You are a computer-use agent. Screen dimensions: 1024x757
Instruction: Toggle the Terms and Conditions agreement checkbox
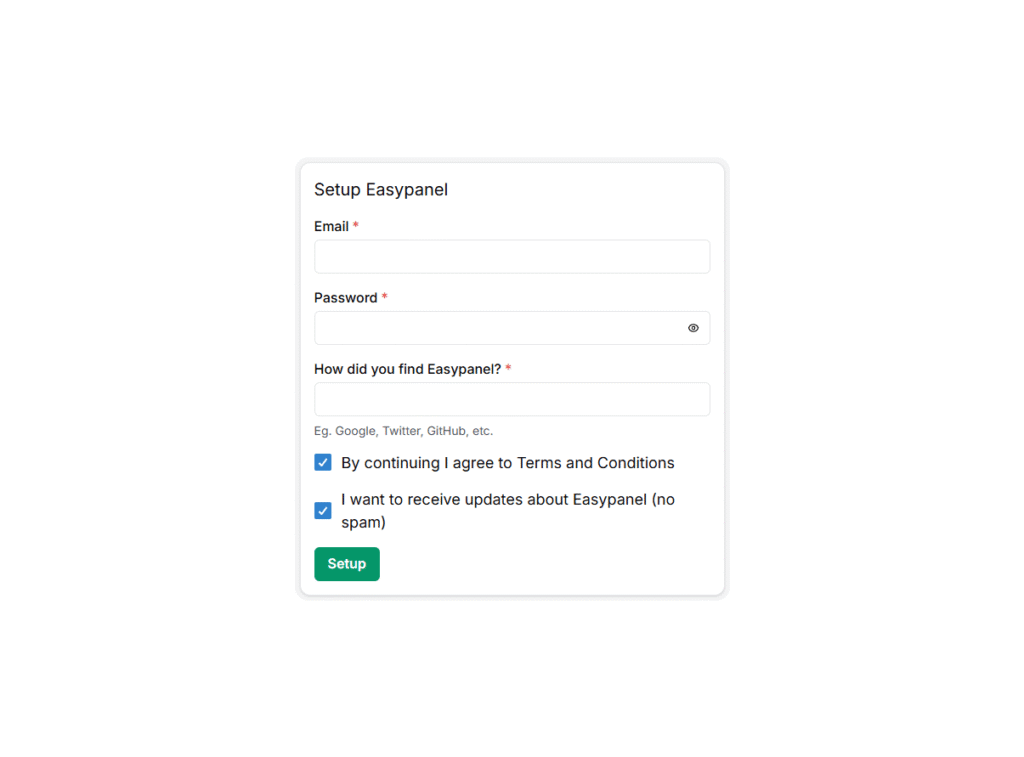pyautogui.click(x=323, y=462)
